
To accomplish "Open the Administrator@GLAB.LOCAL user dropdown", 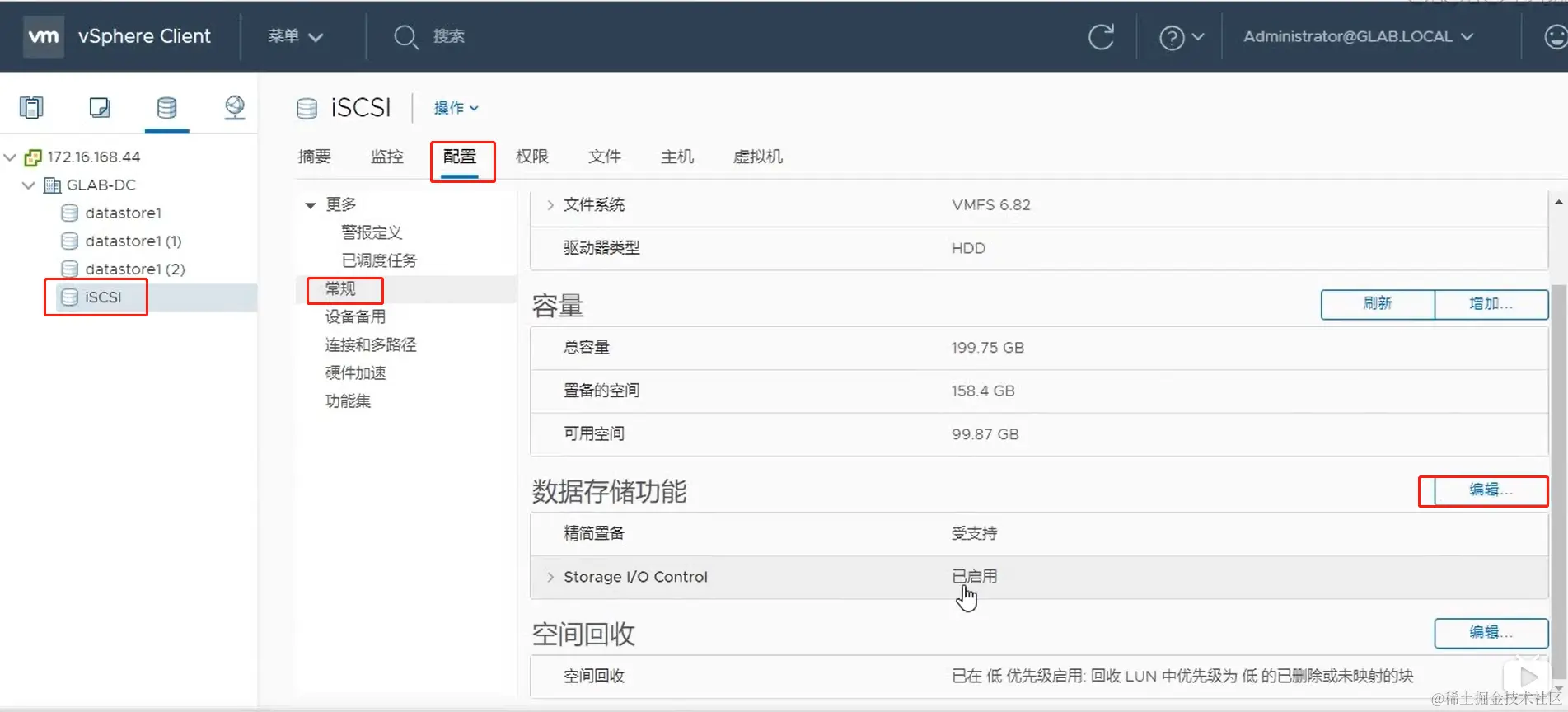I will pos(1358,36).
